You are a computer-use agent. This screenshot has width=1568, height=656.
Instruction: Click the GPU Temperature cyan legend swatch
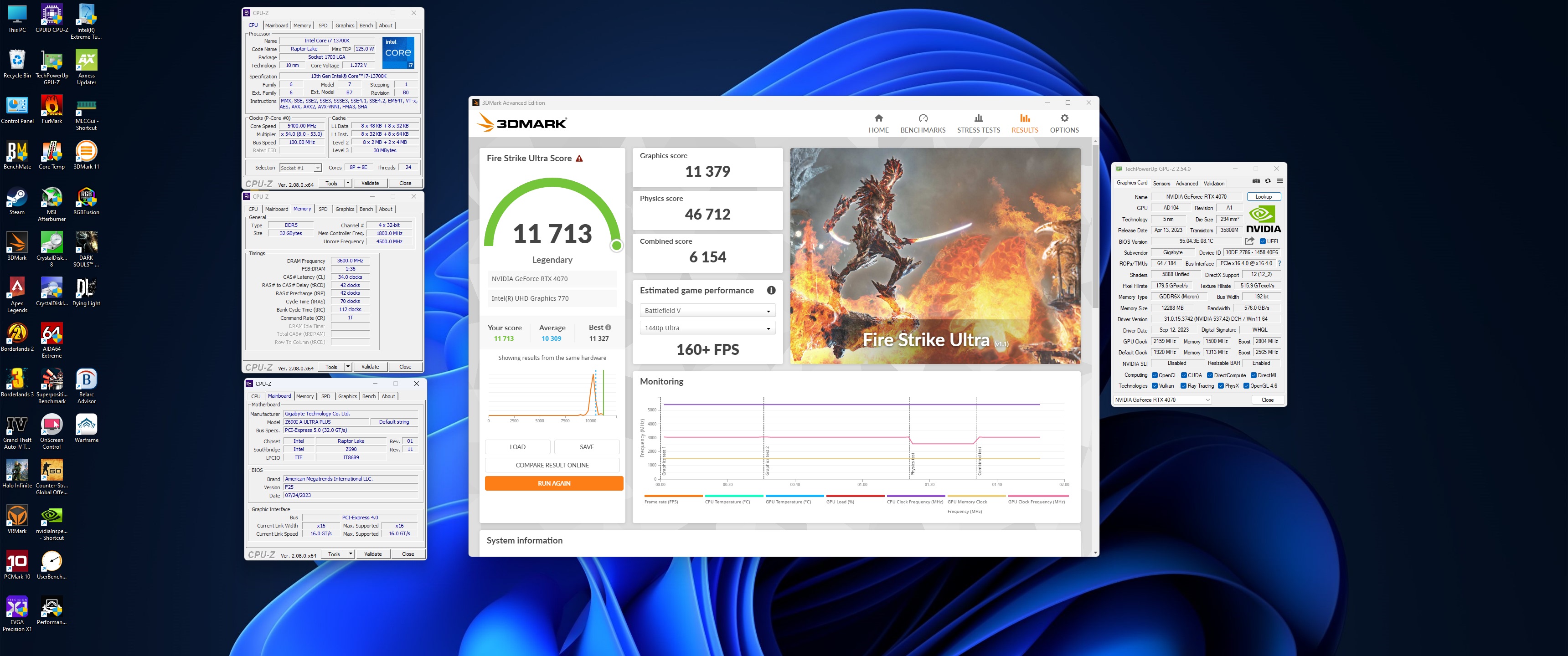tap(794, 496)
